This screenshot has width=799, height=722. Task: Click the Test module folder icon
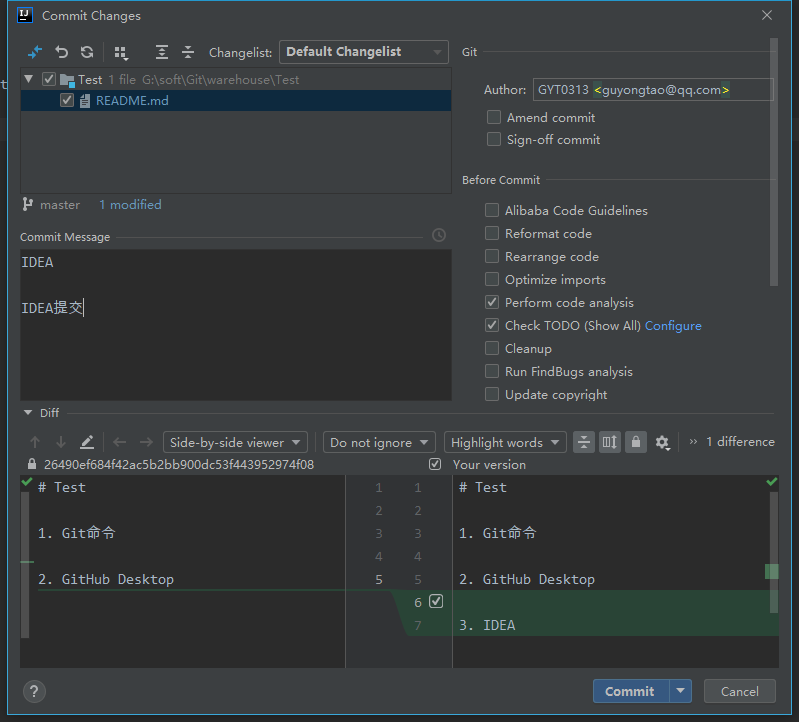pyautogui.click(x=67, y=80)
